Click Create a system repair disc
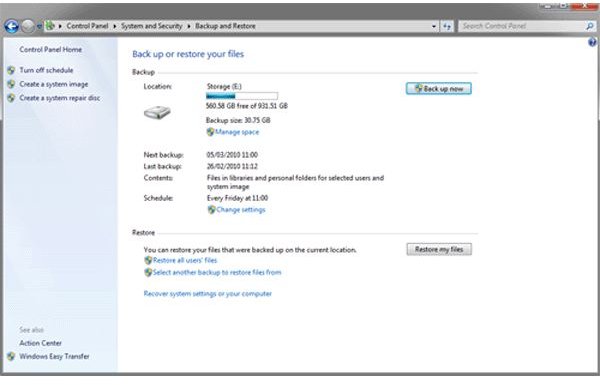Image resolution: width=600 pixels, height=385 pixels. point(60,98)
